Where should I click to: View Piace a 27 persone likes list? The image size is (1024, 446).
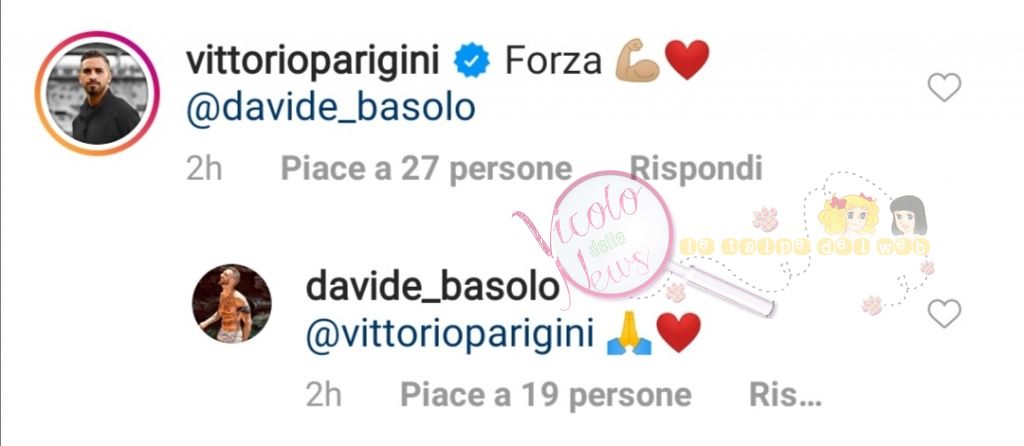[x=426, y=170]
